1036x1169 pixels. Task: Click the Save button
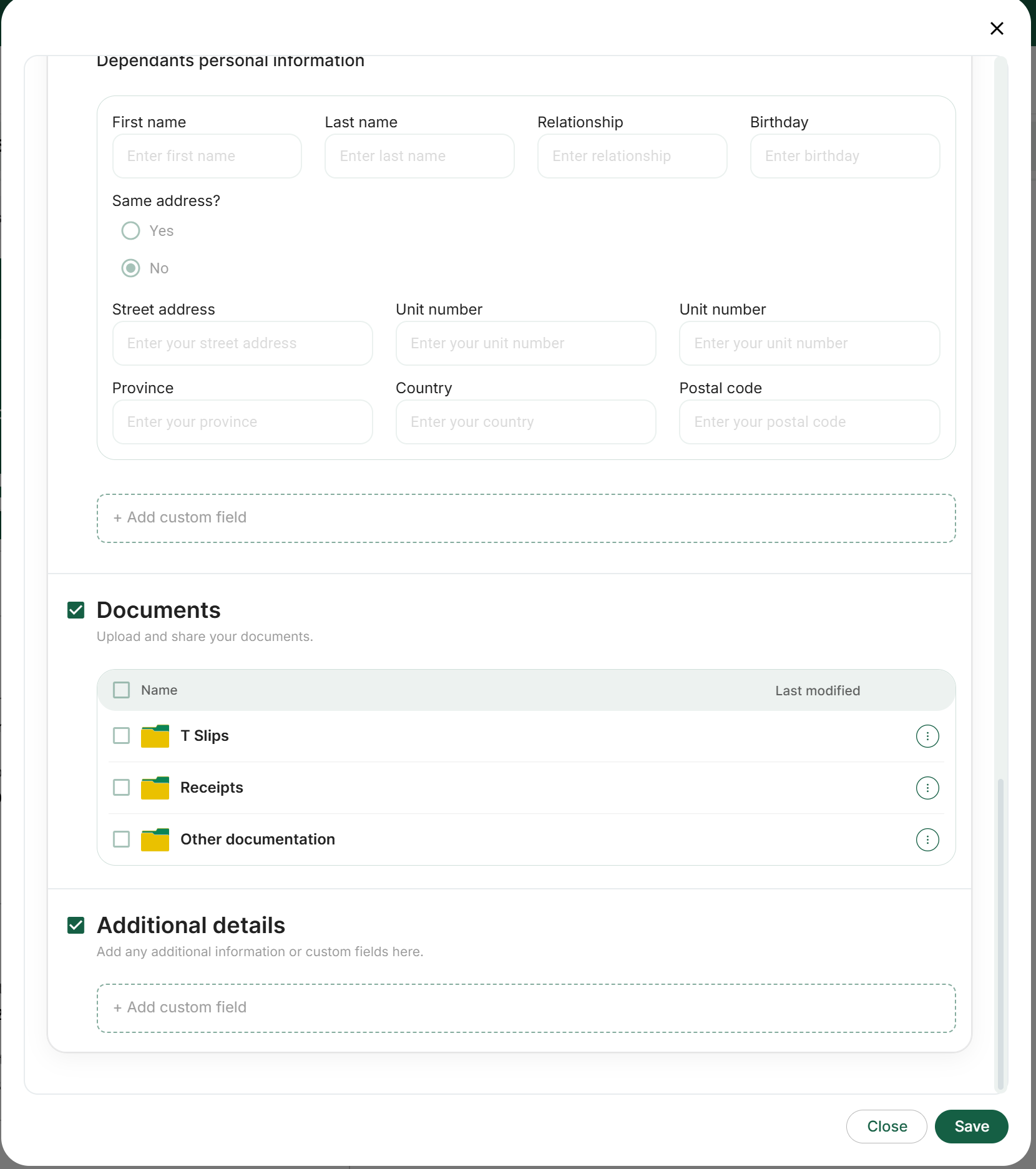pyautogui.click(x=971, y=1127)
